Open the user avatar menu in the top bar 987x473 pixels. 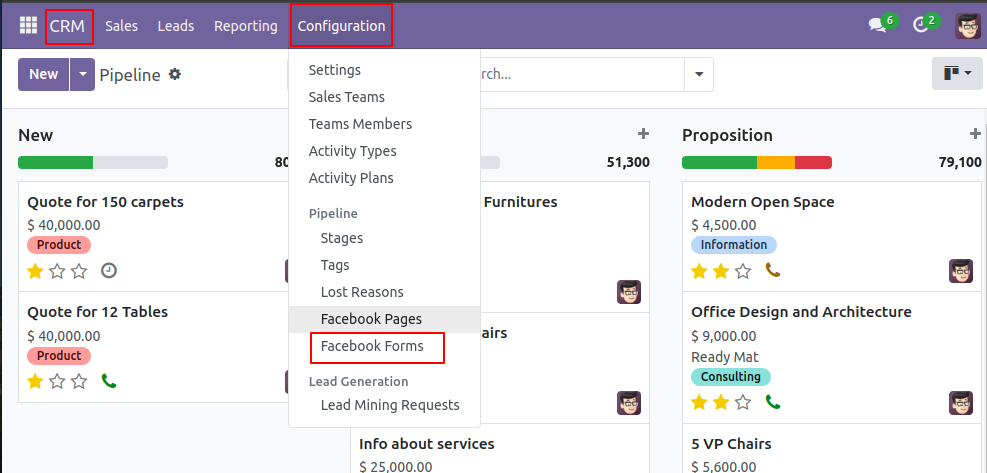coord(967,26)
